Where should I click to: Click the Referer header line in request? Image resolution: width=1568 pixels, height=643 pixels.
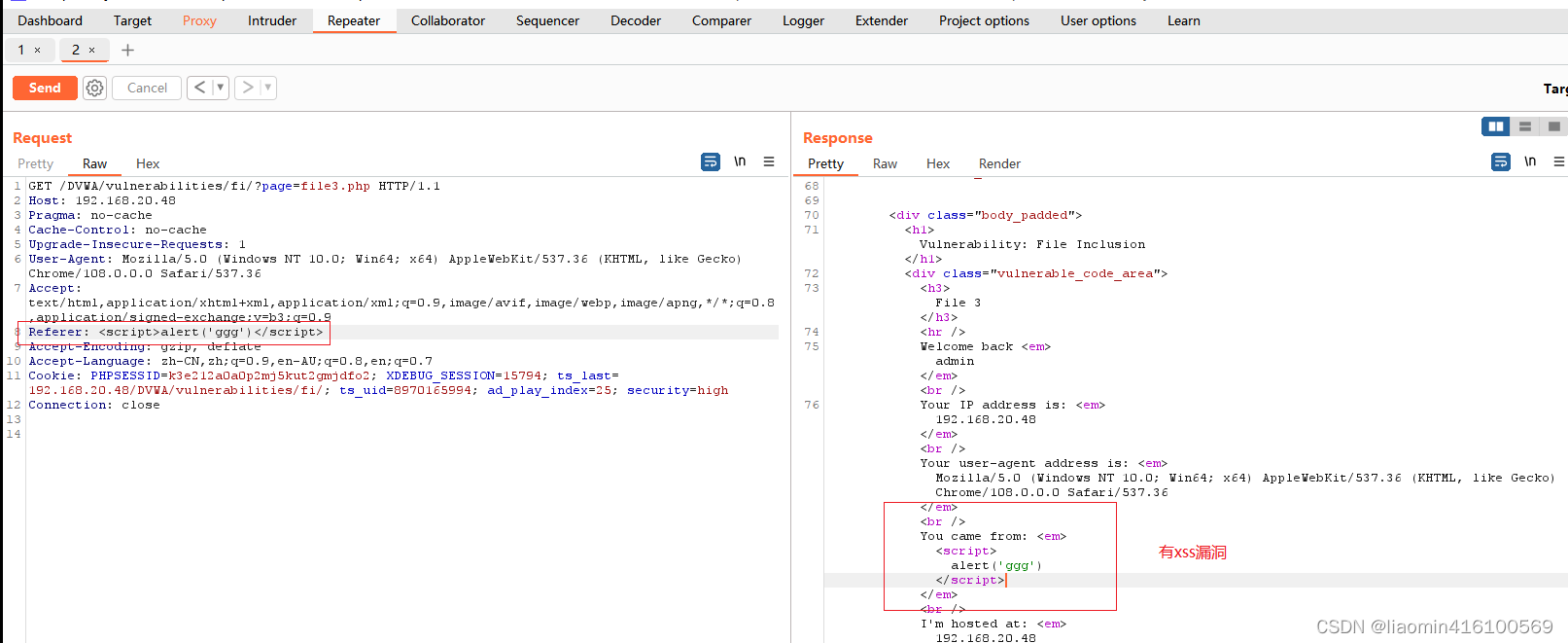tap(175, 332)
